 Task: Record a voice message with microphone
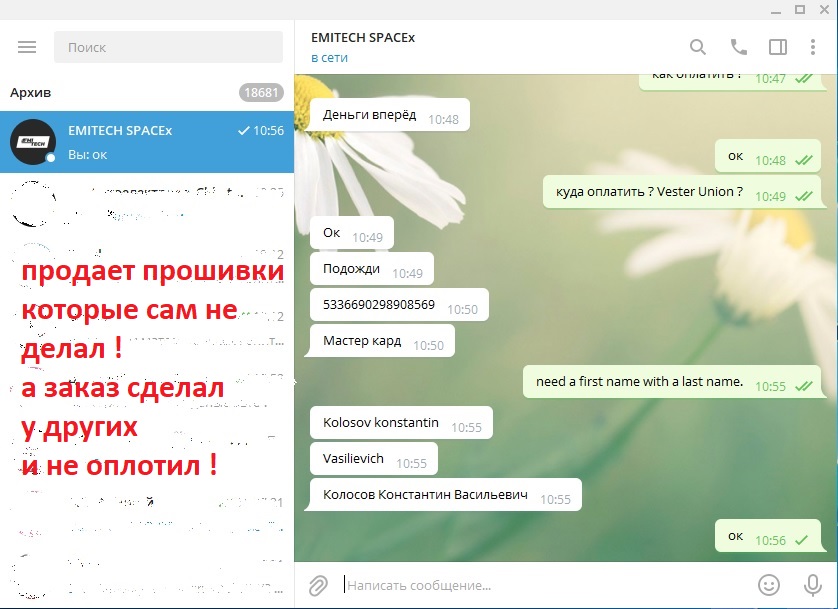tap(812, 585)
